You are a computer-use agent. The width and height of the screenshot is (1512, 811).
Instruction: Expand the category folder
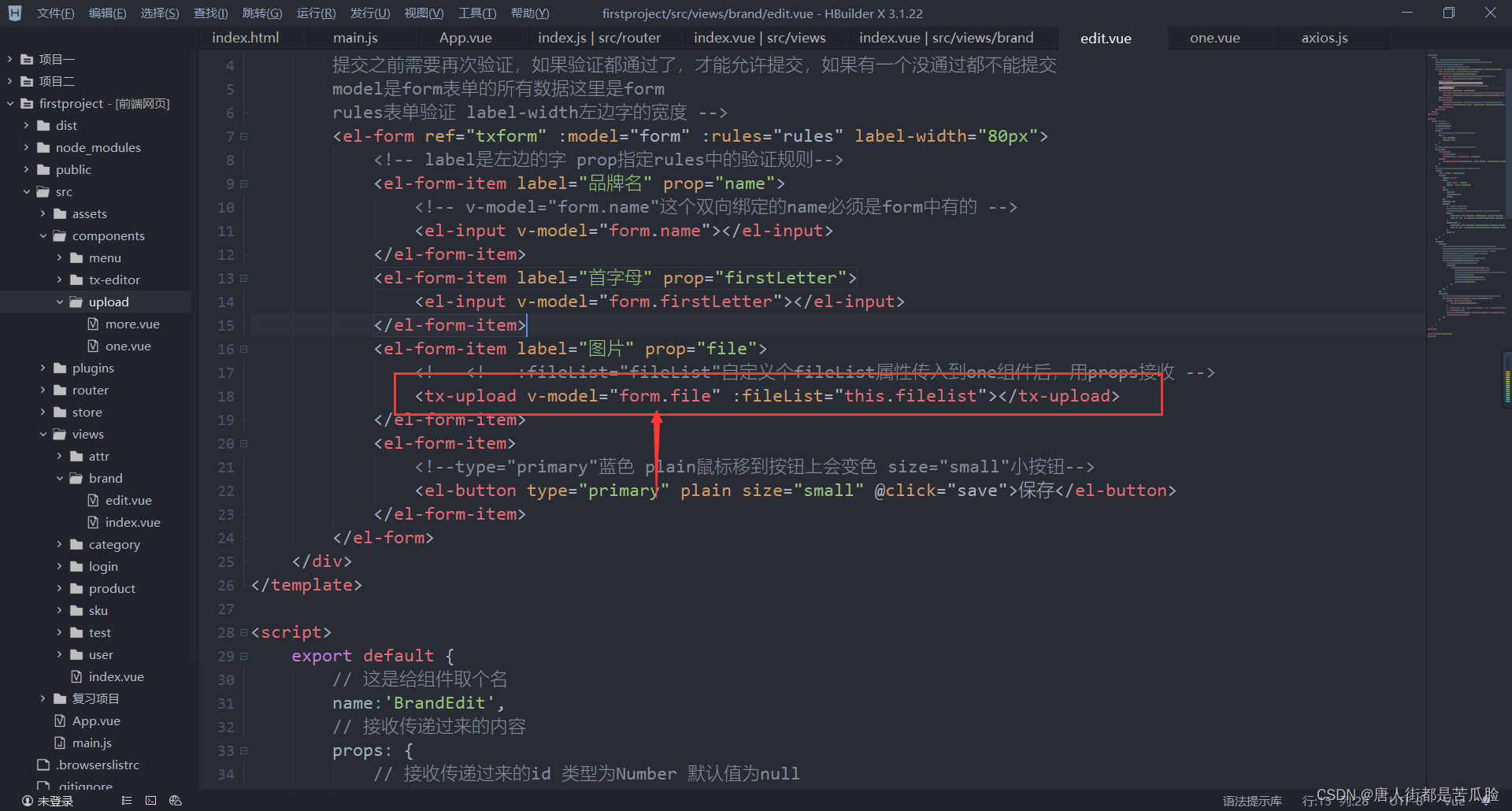[x=59, y=544]
